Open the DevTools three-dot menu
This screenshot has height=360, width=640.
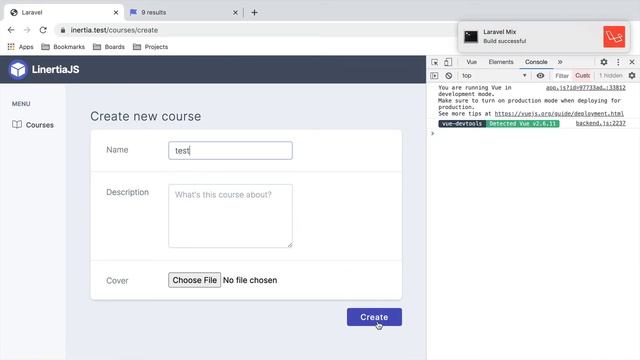pyautogui.click(x=618, y=62)
